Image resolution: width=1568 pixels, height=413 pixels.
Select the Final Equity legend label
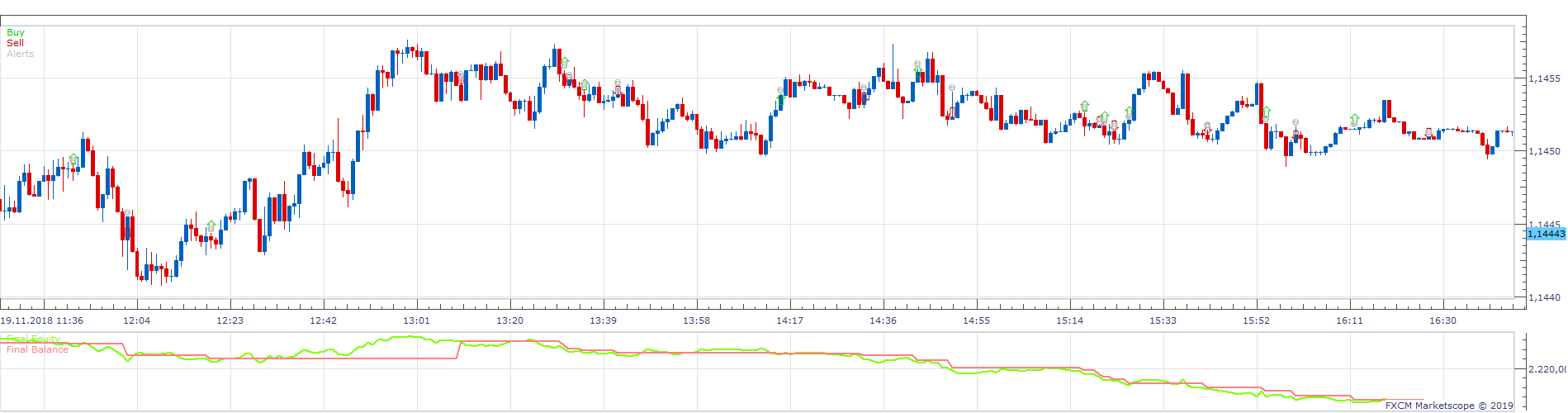point(33,339)
